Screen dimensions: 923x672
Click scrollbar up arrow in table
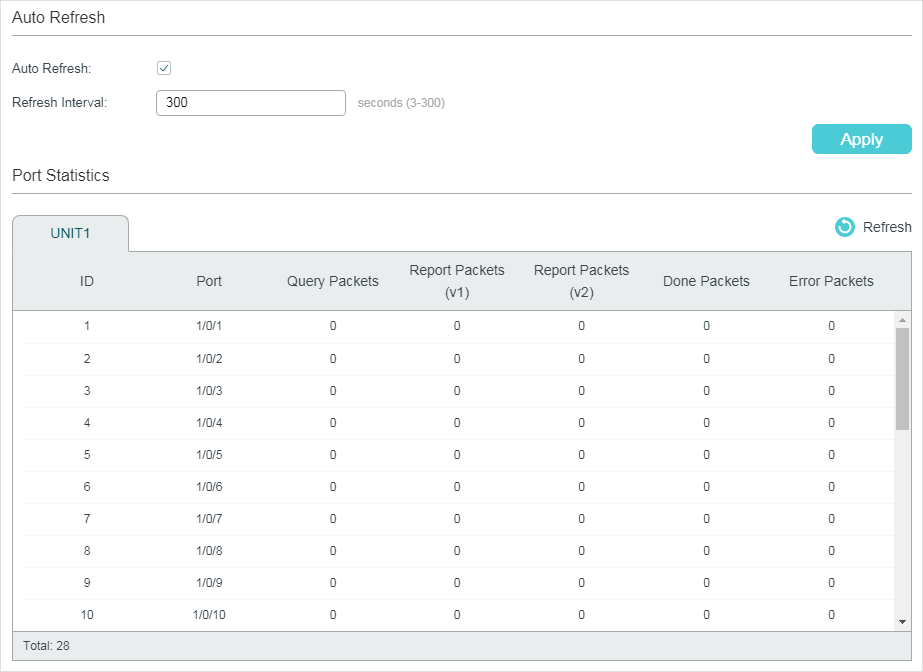click(902, 320)
